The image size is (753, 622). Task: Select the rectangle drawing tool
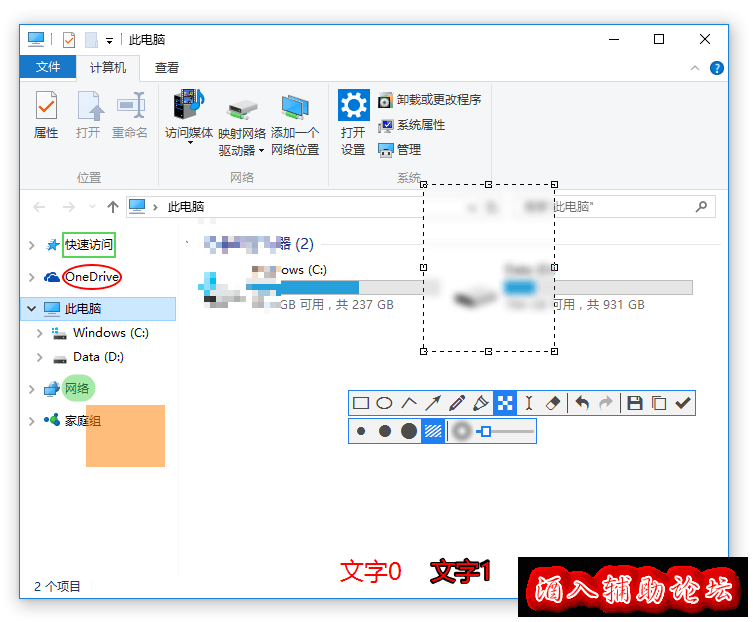coord(361,403)
